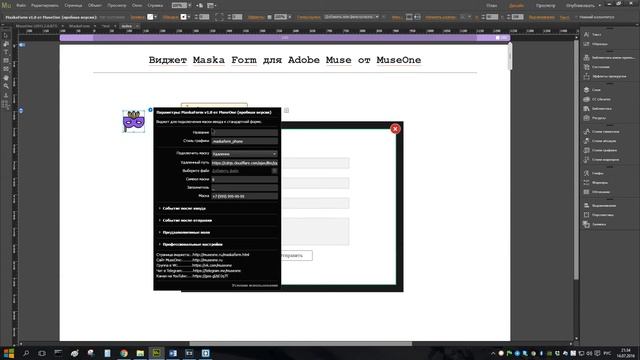This screenshot has width=640, height=360.
Task: Open Google Chrome from the taskbar
Action: coord(124,353)
